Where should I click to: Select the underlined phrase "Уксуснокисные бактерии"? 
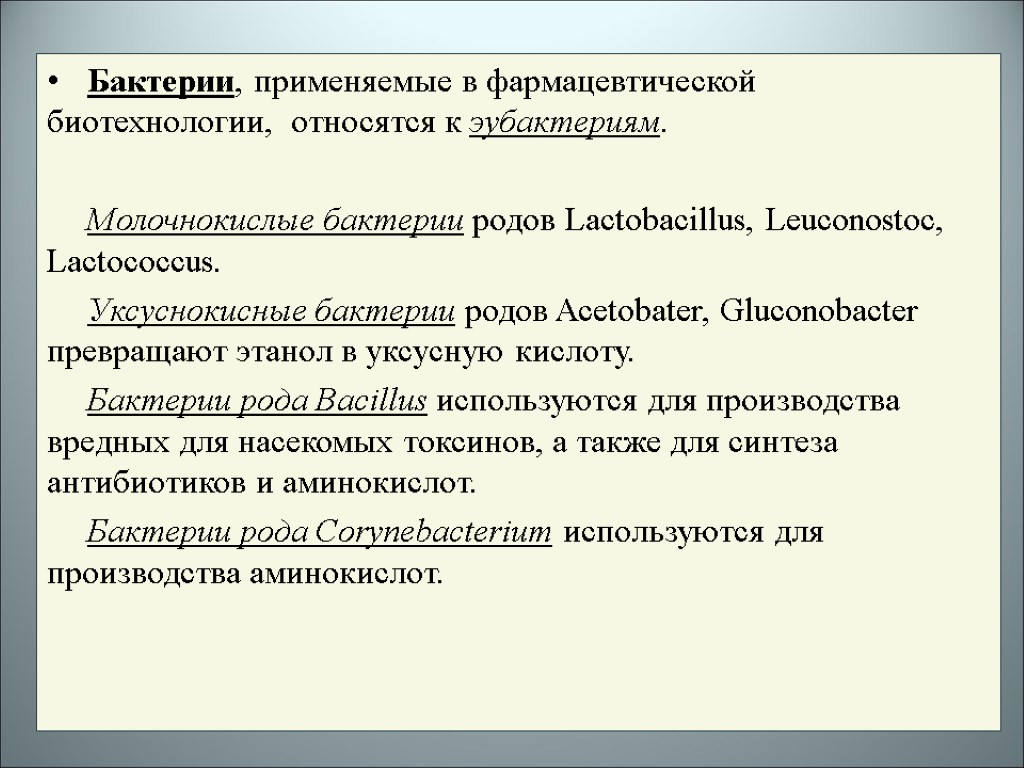tap(272, 312)
